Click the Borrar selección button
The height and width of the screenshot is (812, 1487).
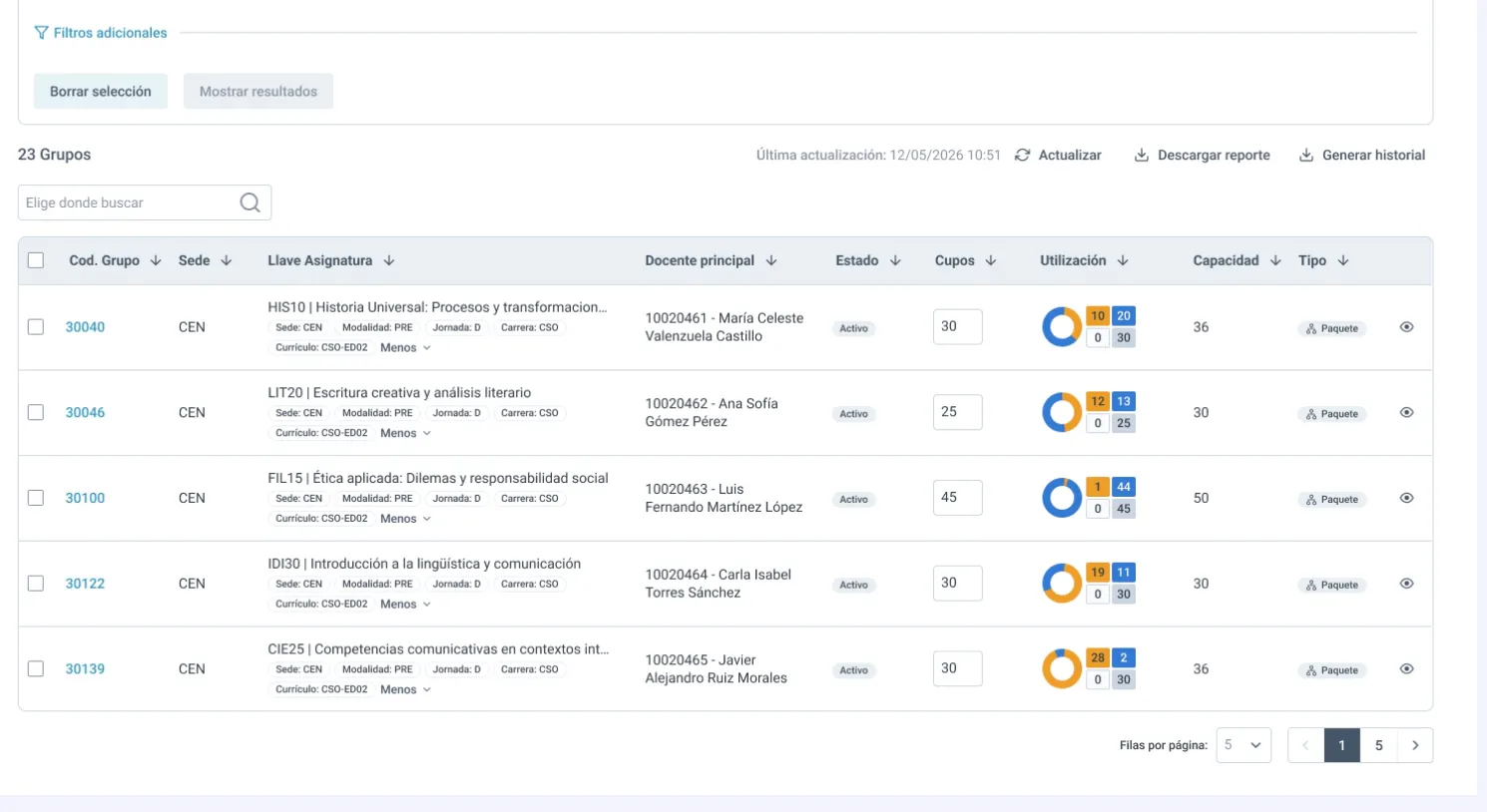click(101, 91)
